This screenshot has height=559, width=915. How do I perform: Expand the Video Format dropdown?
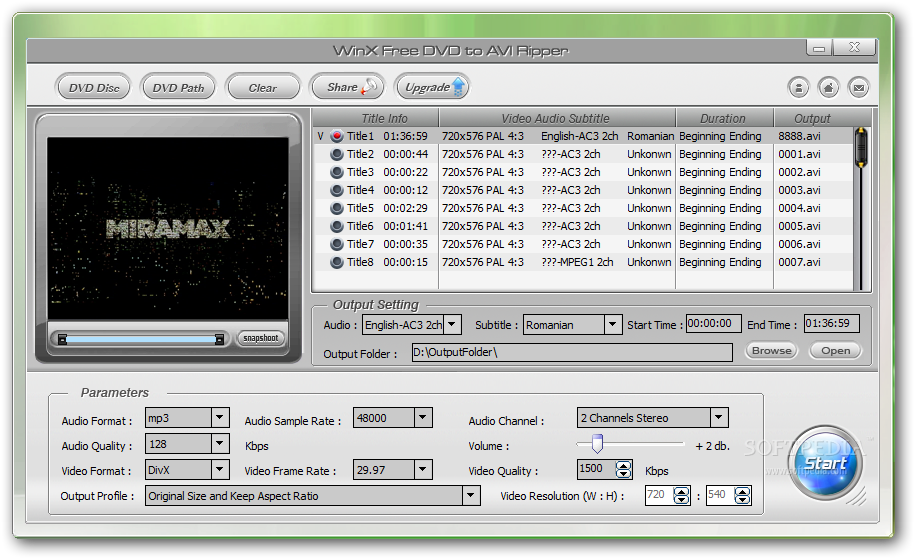point(219,469)
